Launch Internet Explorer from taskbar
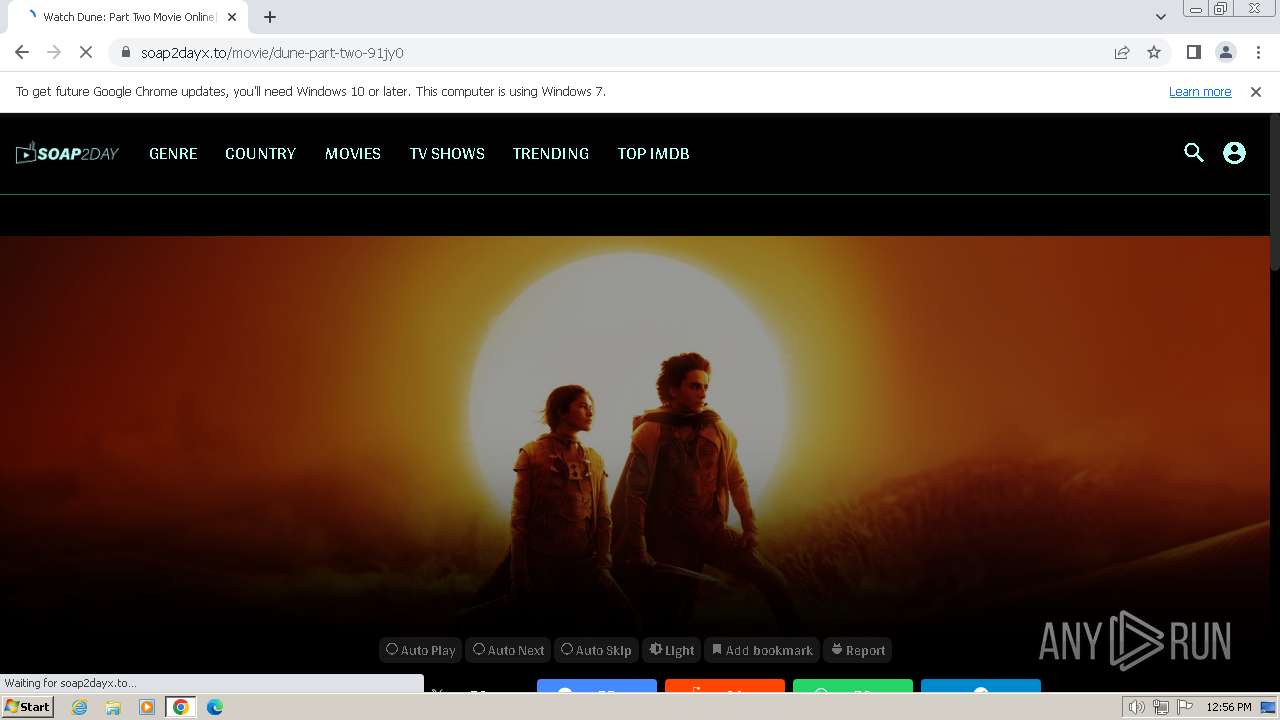Screen dimensions: 1280x720 [79, 707]
